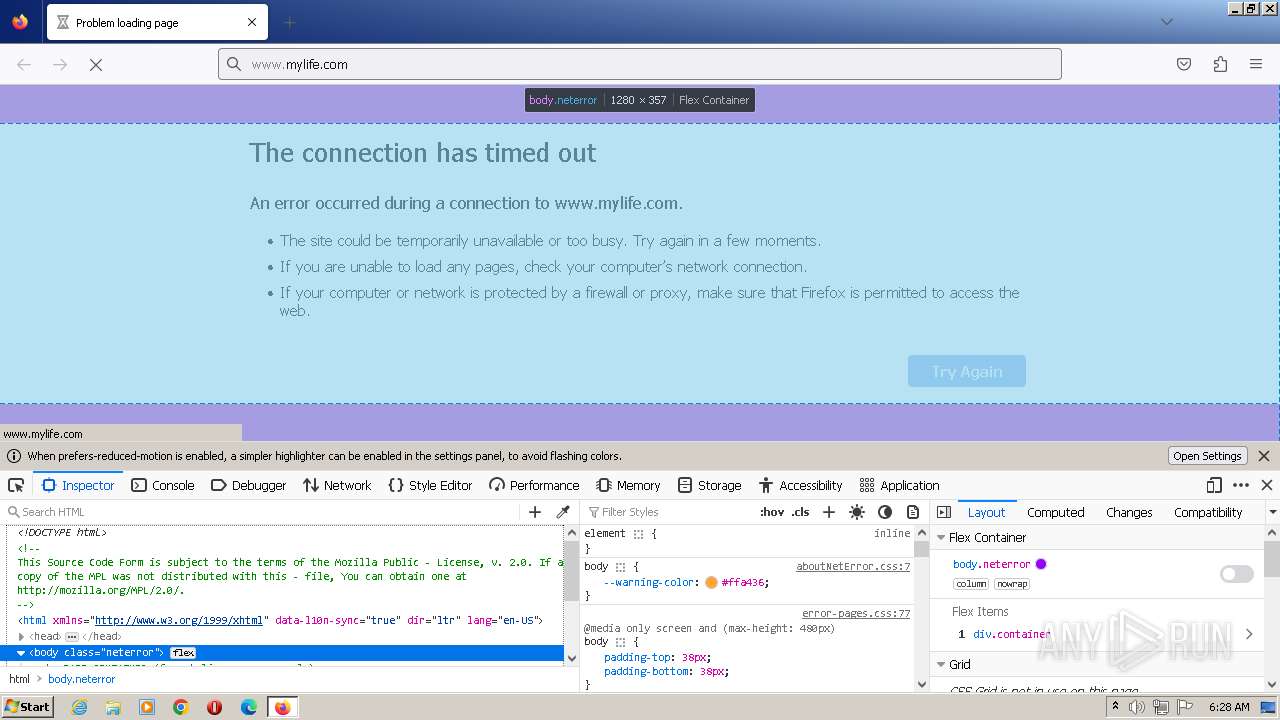Select the Changes sidebar tab
This screenshot has width=1280, height=720.
click(x=1129, y=512)
